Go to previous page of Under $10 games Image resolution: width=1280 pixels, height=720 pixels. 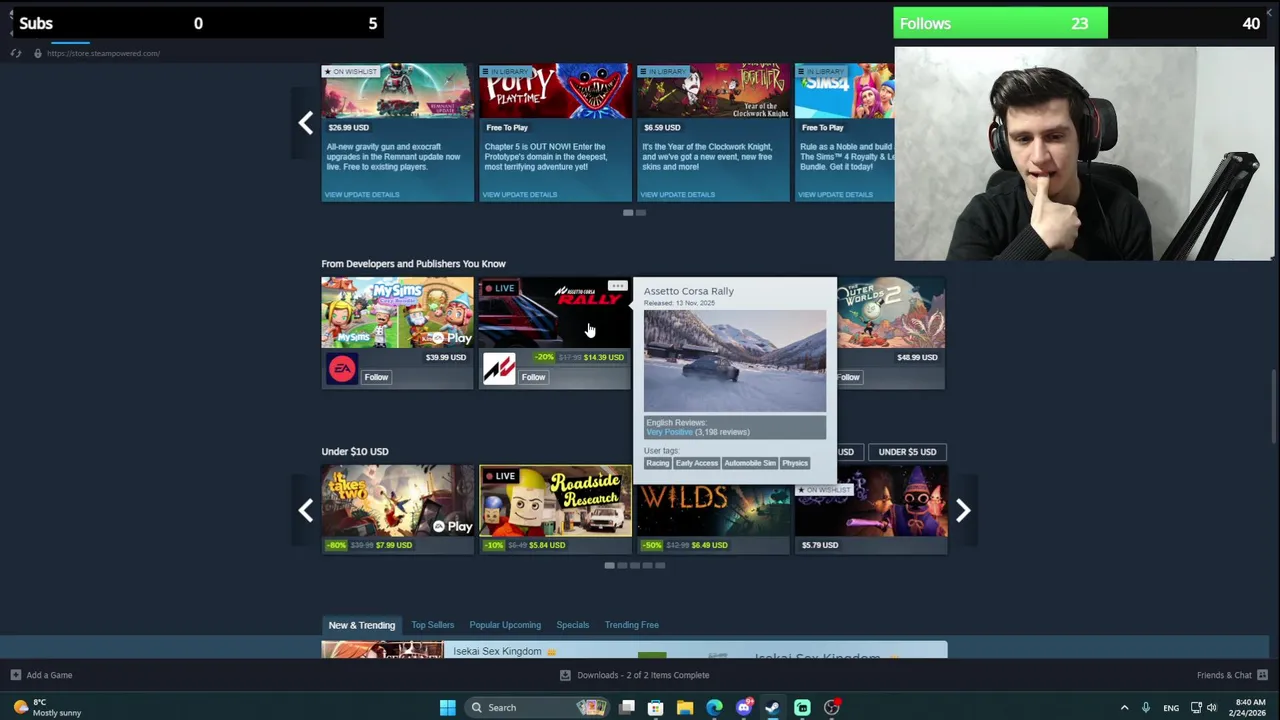coord(305,510)
